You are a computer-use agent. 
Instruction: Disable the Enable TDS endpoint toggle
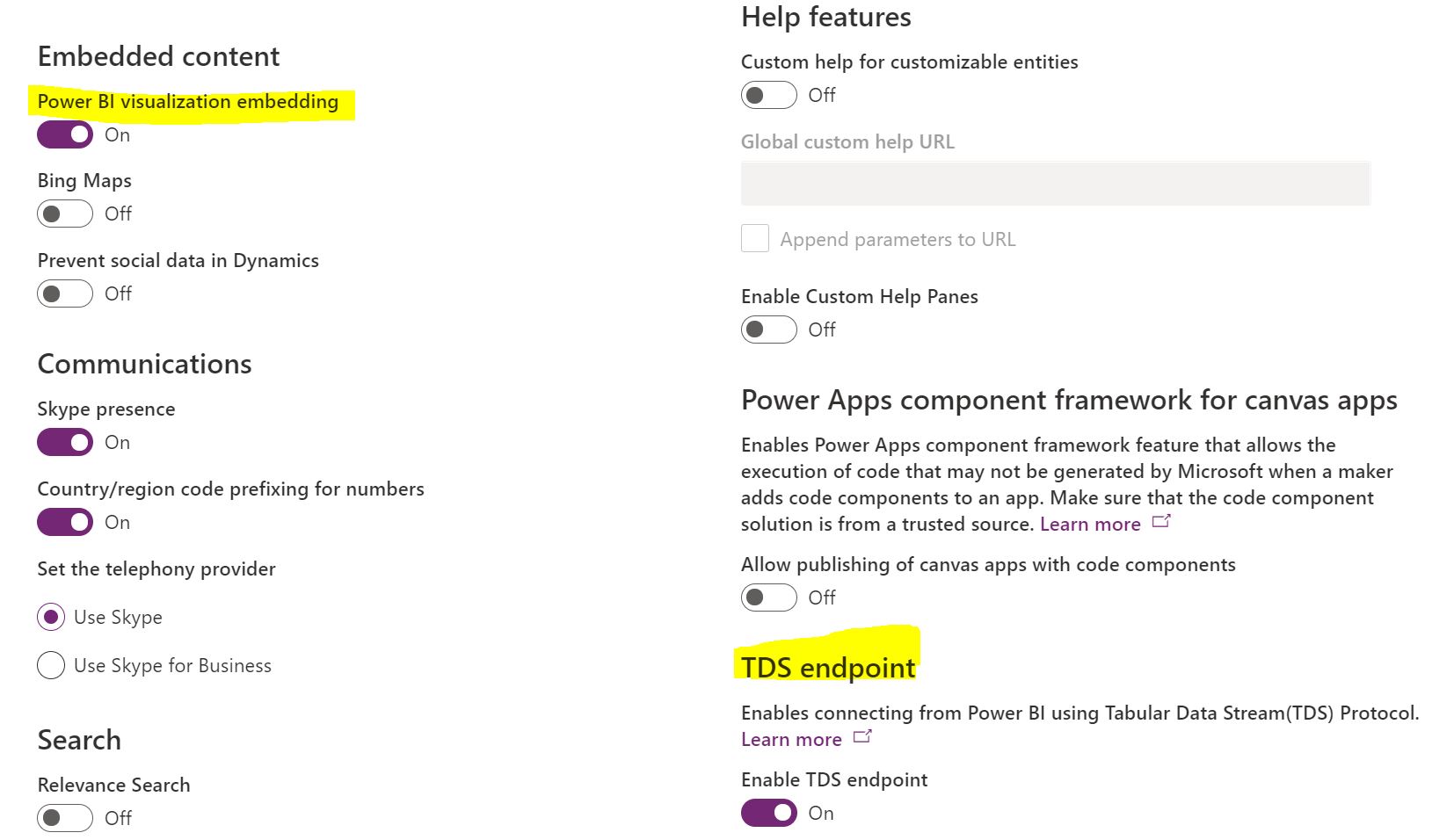[x=769, y=813]
